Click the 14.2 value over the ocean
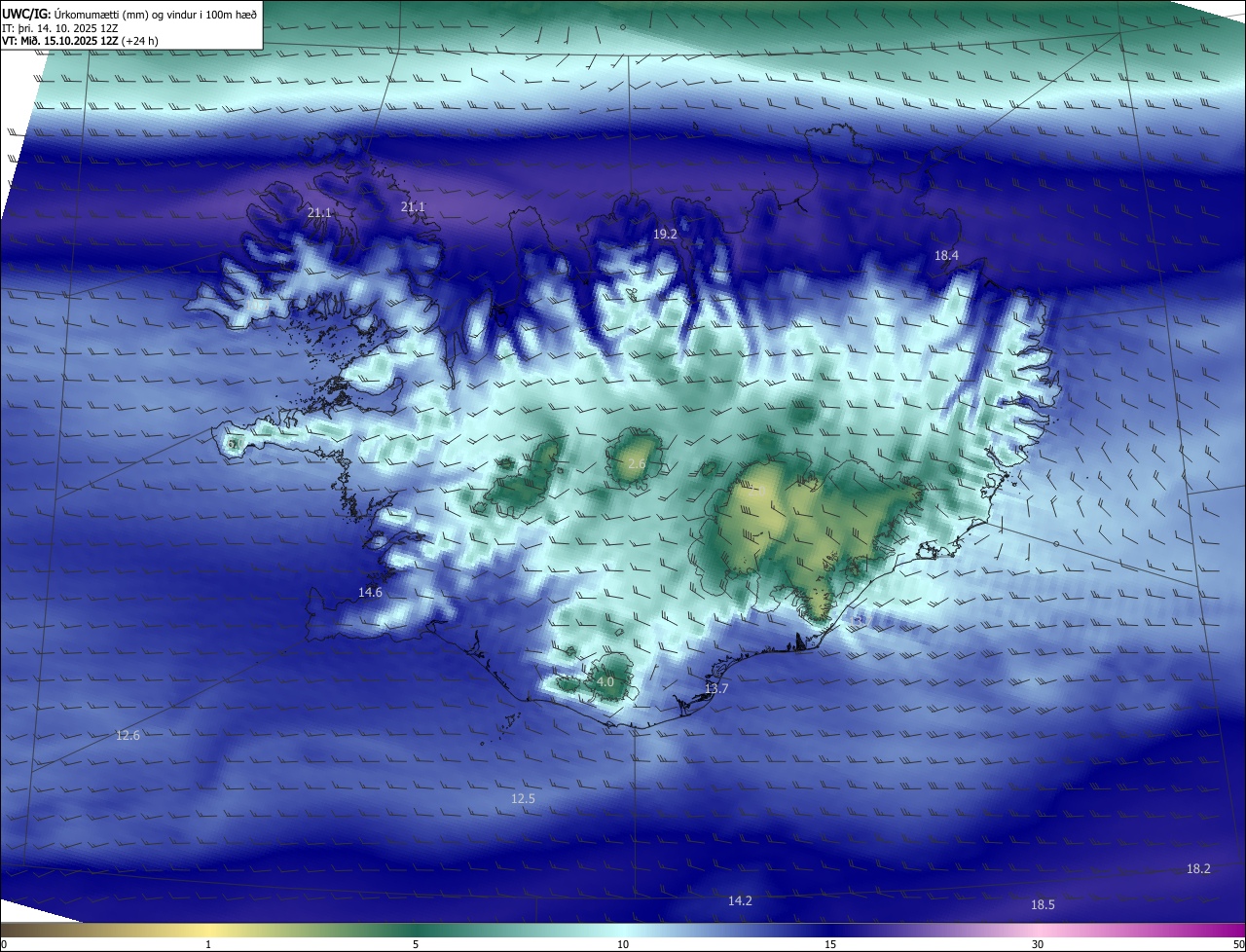1246x952 pixels. pyautogui.click(x=740, y=900)
